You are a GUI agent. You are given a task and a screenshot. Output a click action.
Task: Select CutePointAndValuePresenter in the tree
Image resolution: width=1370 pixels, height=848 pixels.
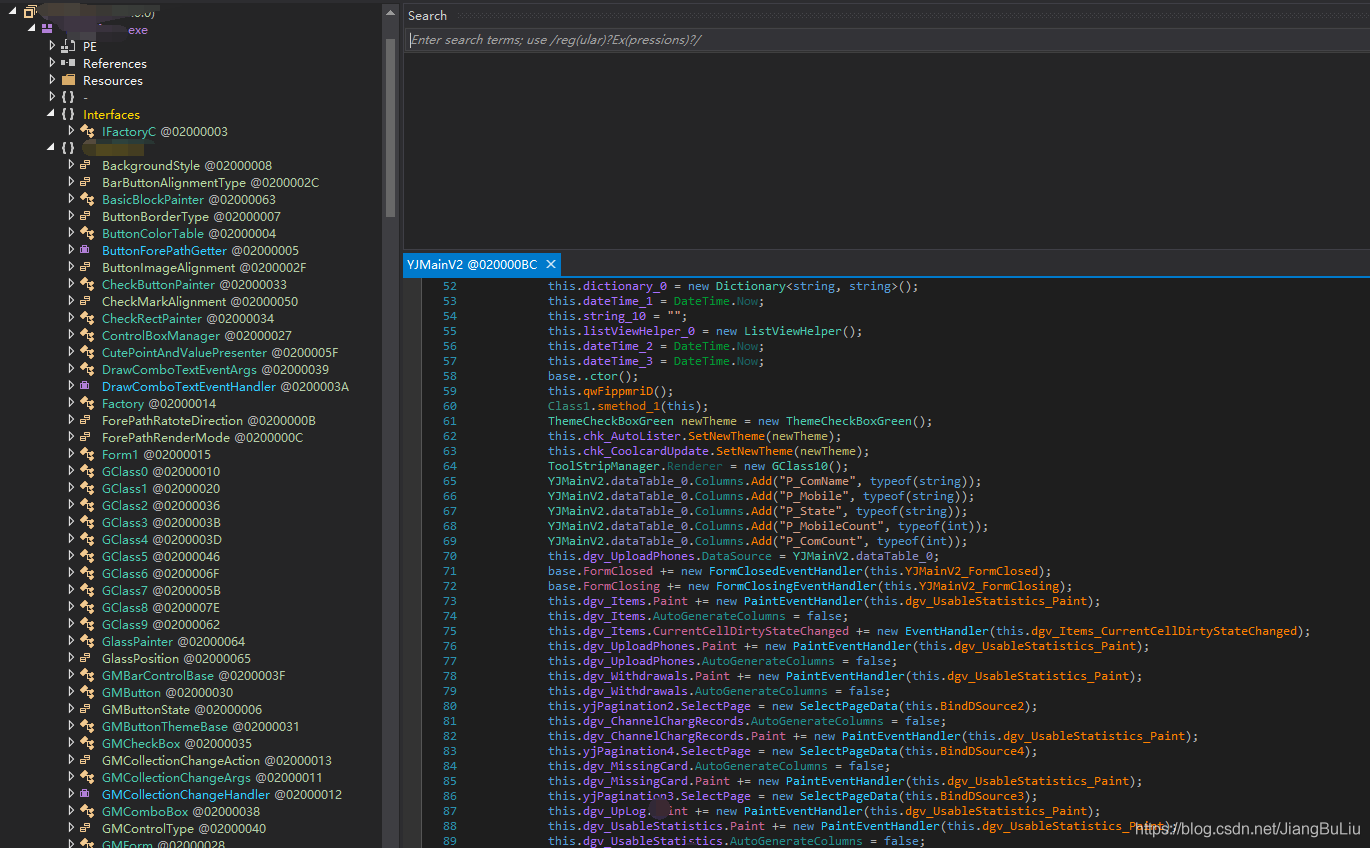point(220,352)
